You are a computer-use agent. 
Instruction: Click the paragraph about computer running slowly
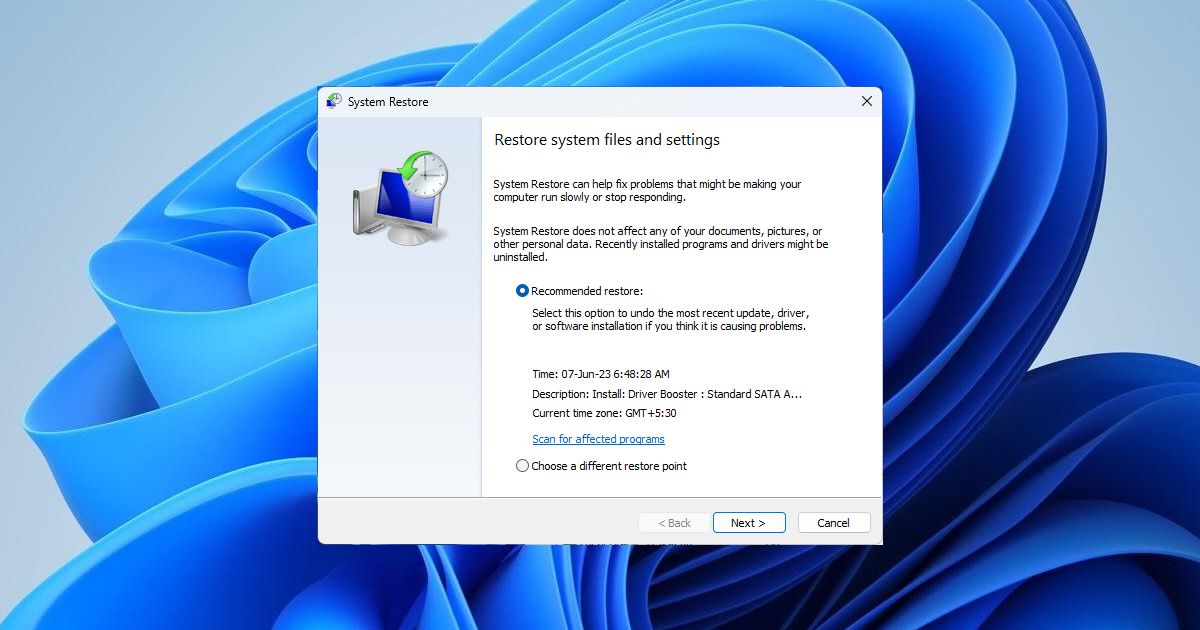[647, 191]
